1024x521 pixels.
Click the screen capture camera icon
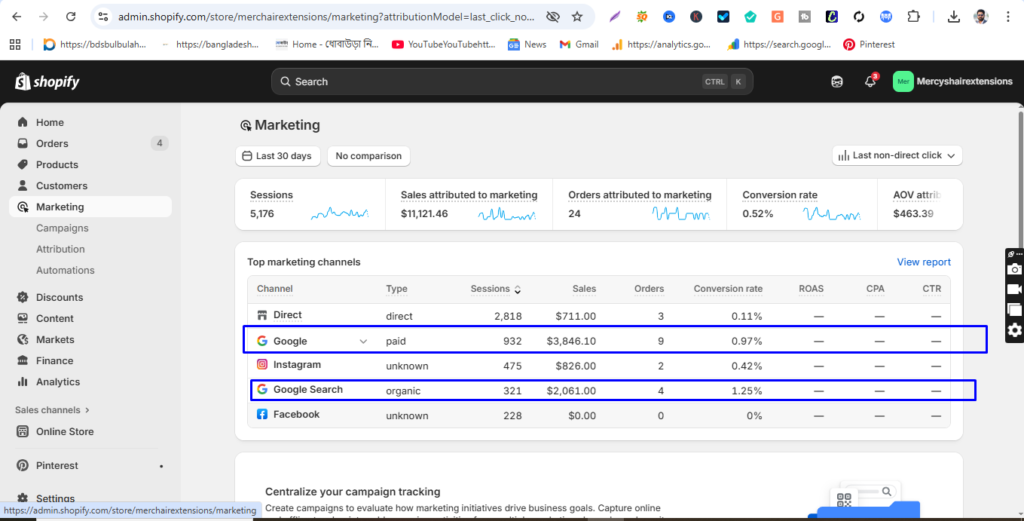[1014, 269]
